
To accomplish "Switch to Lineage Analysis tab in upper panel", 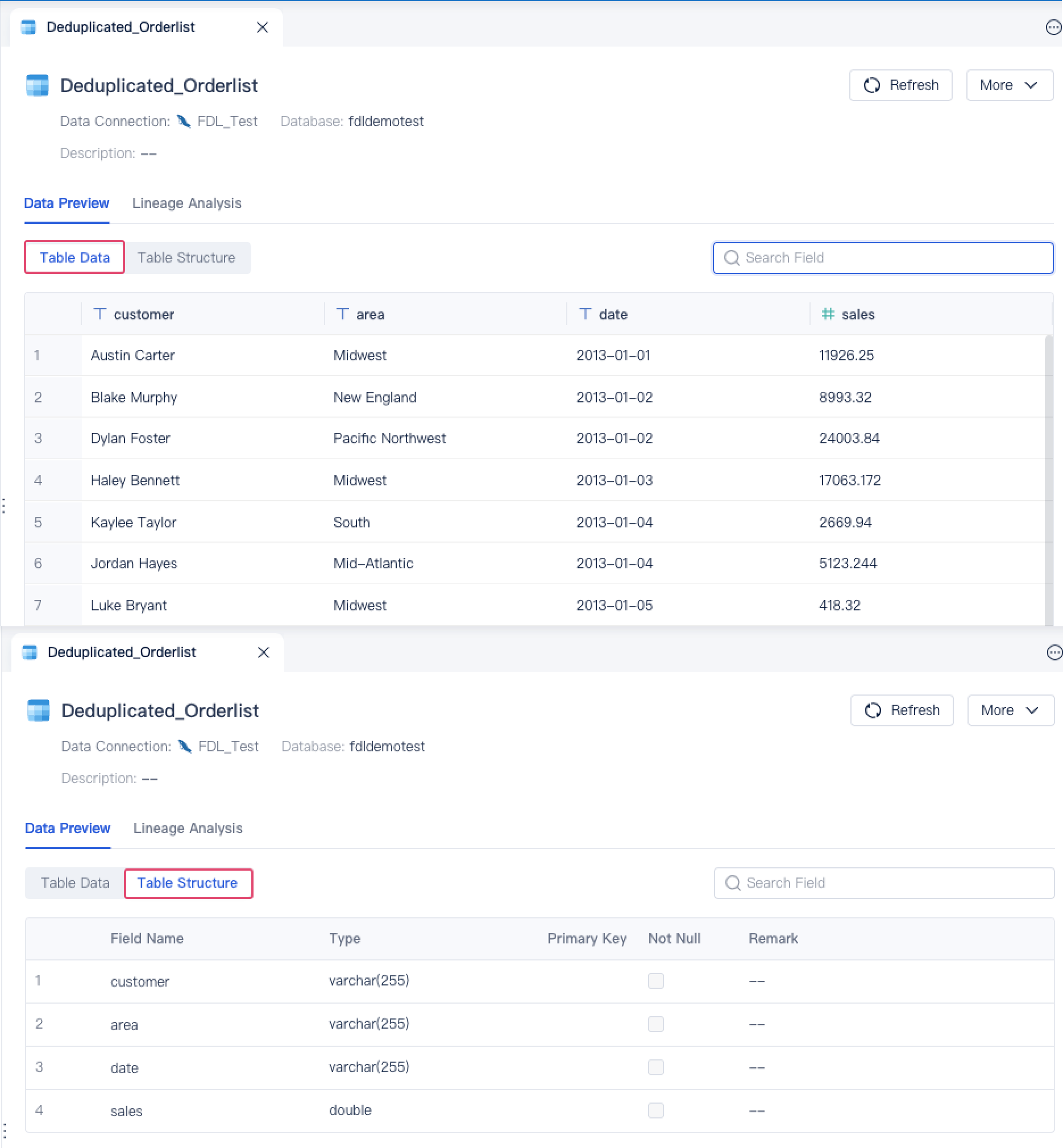I will click(187, 203).
